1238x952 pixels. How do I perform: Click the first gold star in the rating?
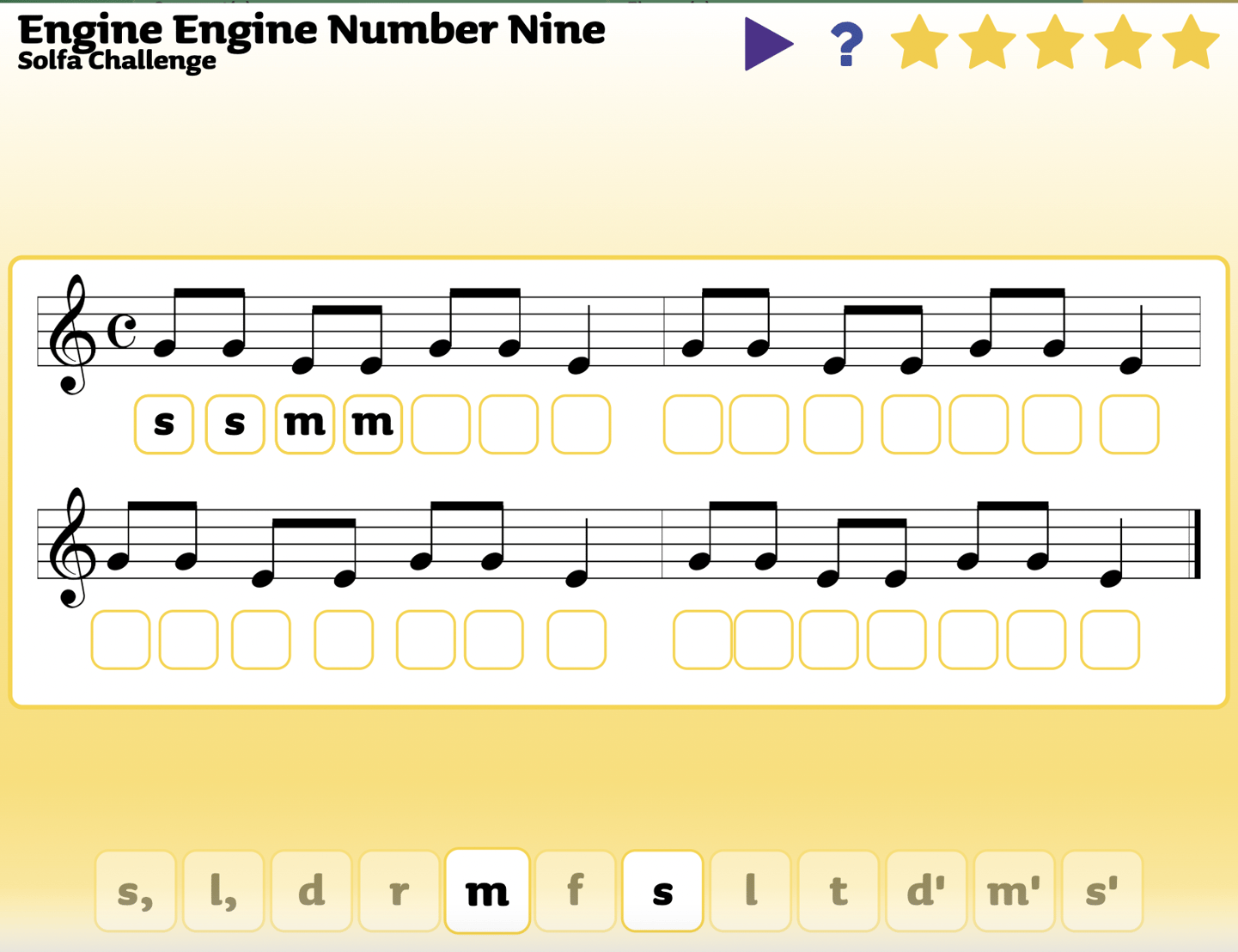[x=921, y=39]
